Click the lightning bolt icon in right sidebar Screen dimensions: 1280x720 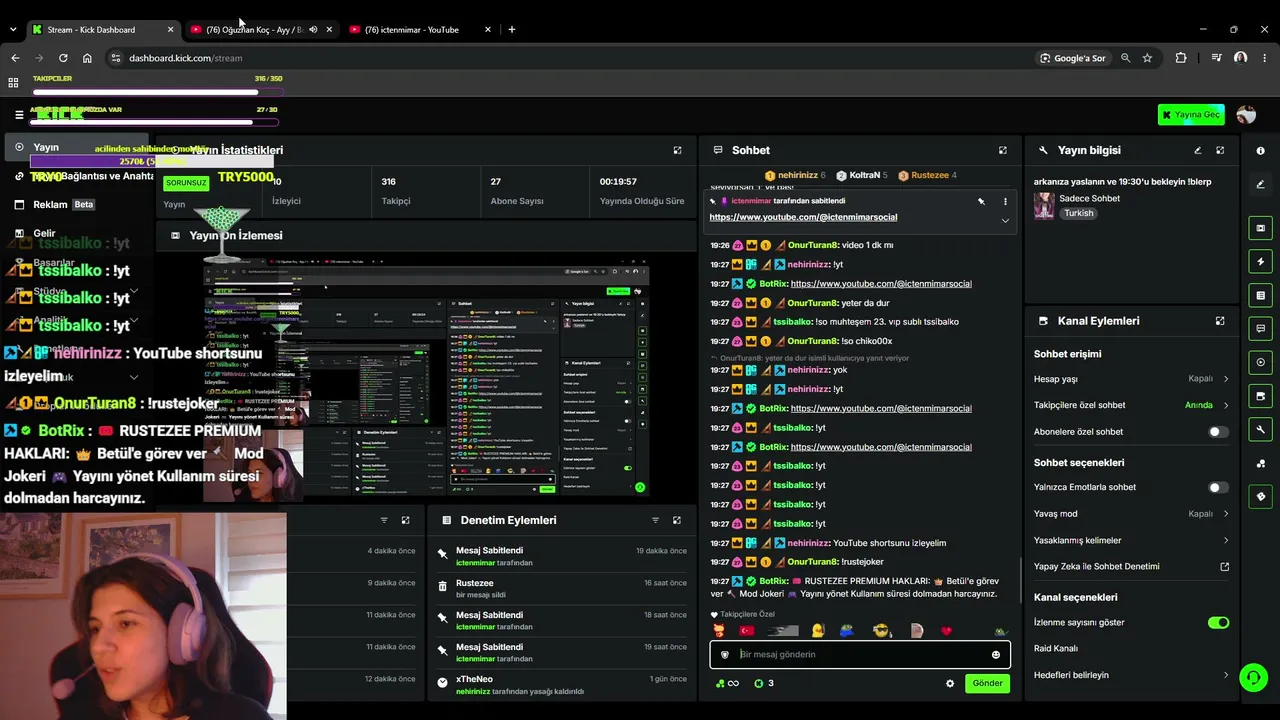pos(1260,262)
